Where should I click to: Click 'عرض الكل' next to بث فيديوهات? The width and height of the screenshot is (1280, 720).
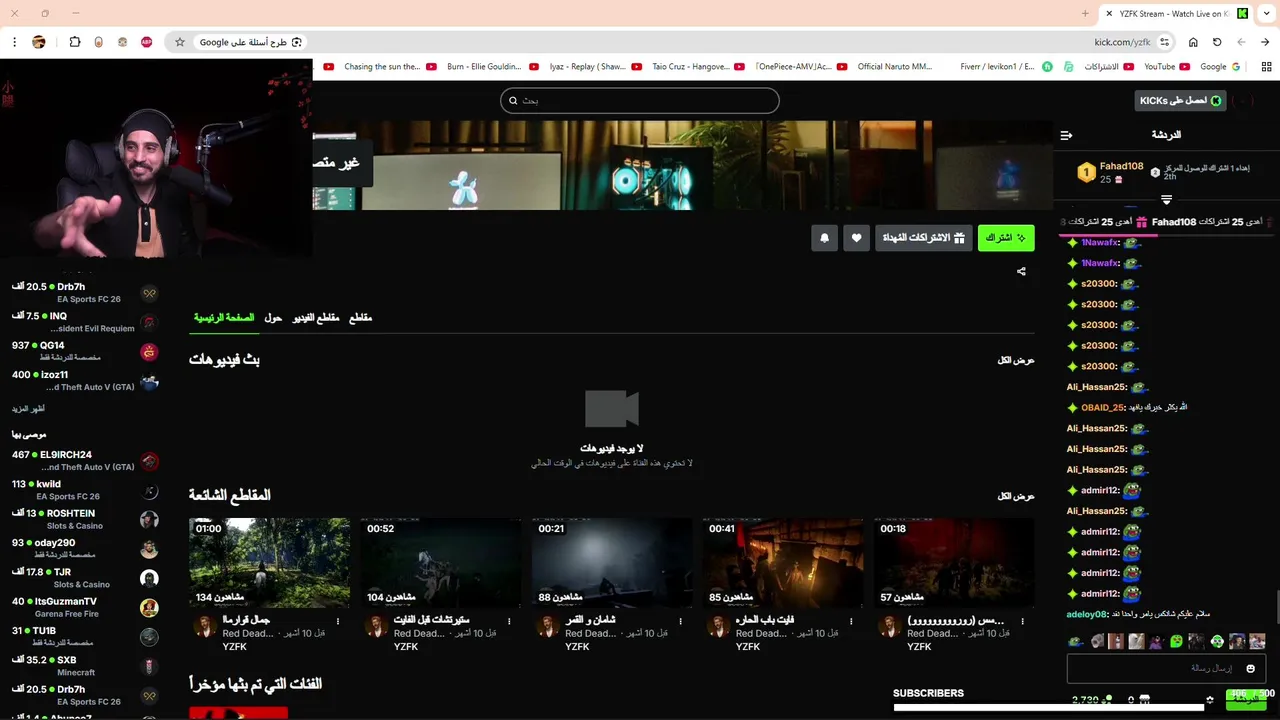click(1016, 360)
